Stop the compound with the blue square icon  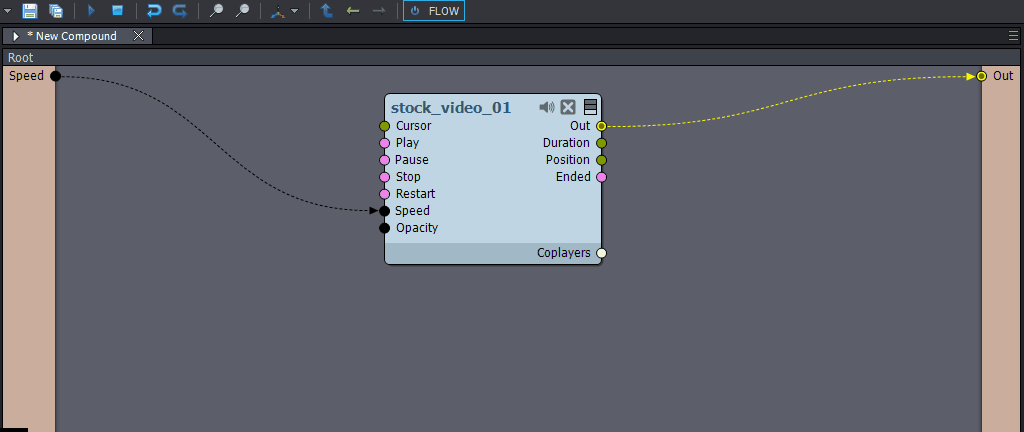tap(118, 10)
